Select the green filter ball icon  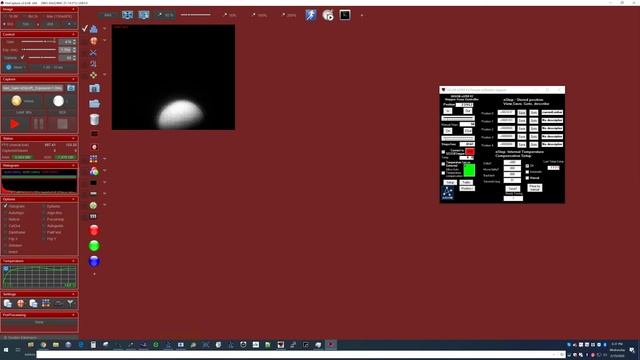click(x=94, y=246)
